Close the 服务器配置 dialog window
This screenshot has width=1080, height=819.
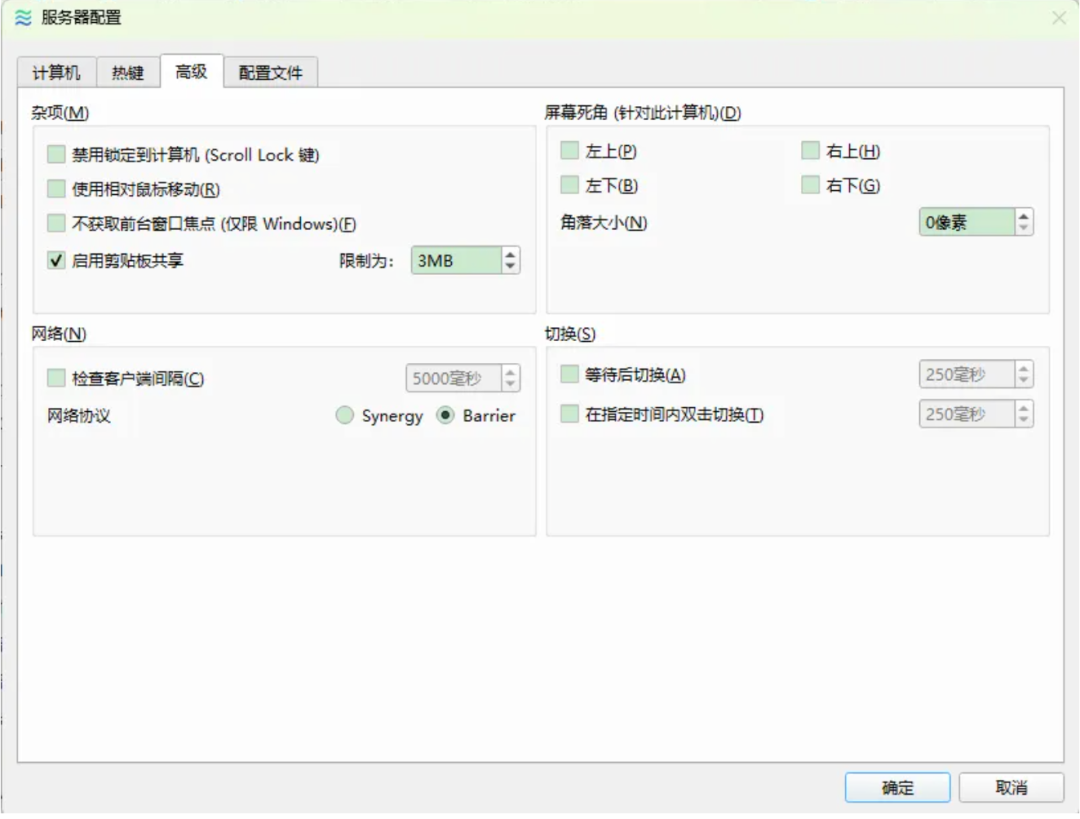[1058, 18]
